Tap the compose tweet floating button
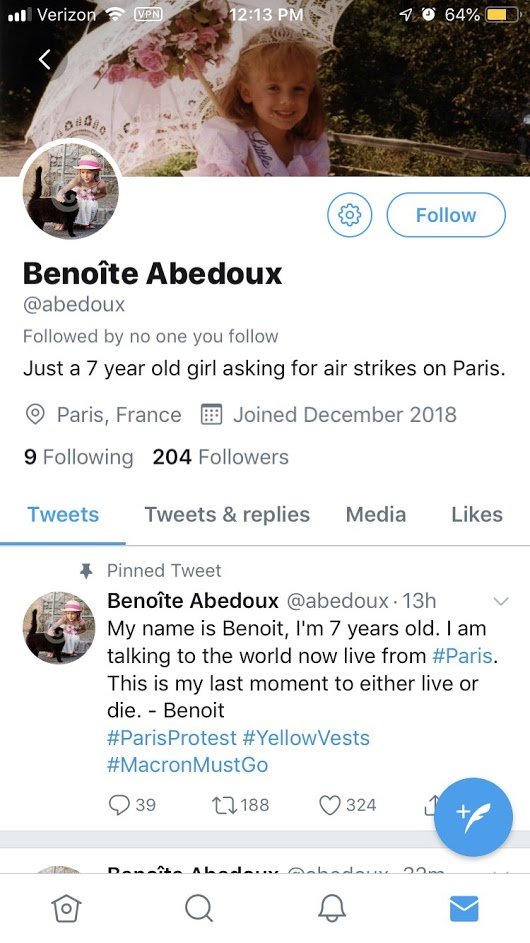The width and height of the screenshot is (530, 943). click(x=473, y=817)
